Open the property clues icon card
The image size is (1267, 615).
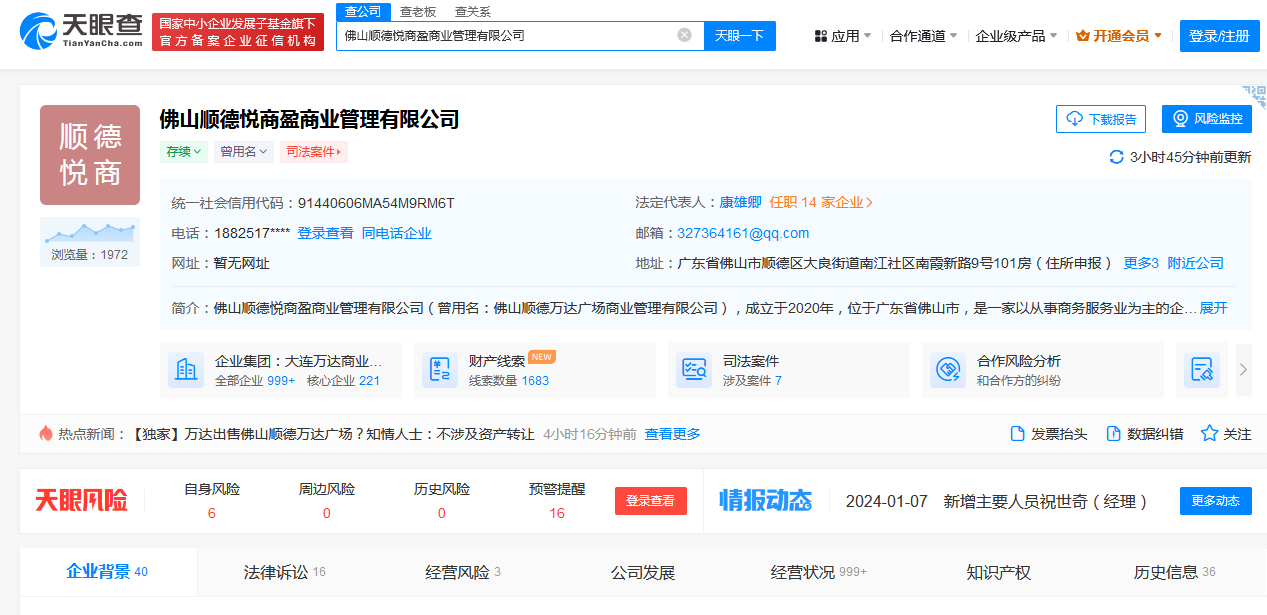click(x=438, y=370)
